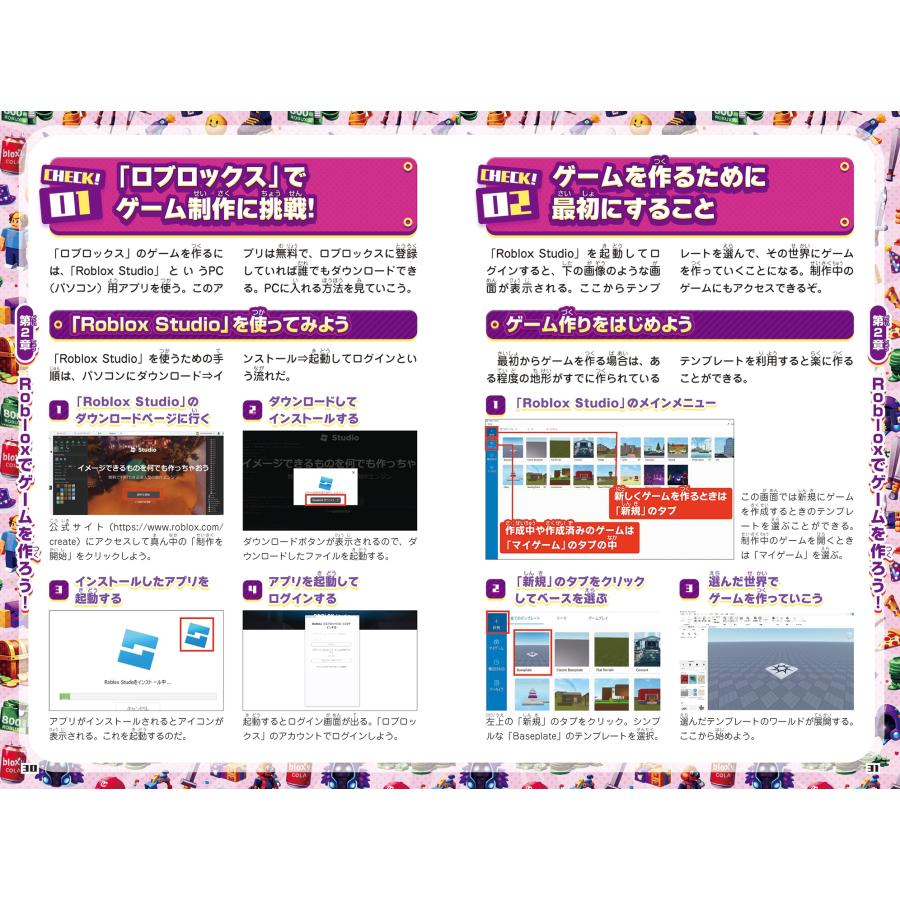The image size is (900, 900).
Task: Click page number 30
Action: [30, 768]
